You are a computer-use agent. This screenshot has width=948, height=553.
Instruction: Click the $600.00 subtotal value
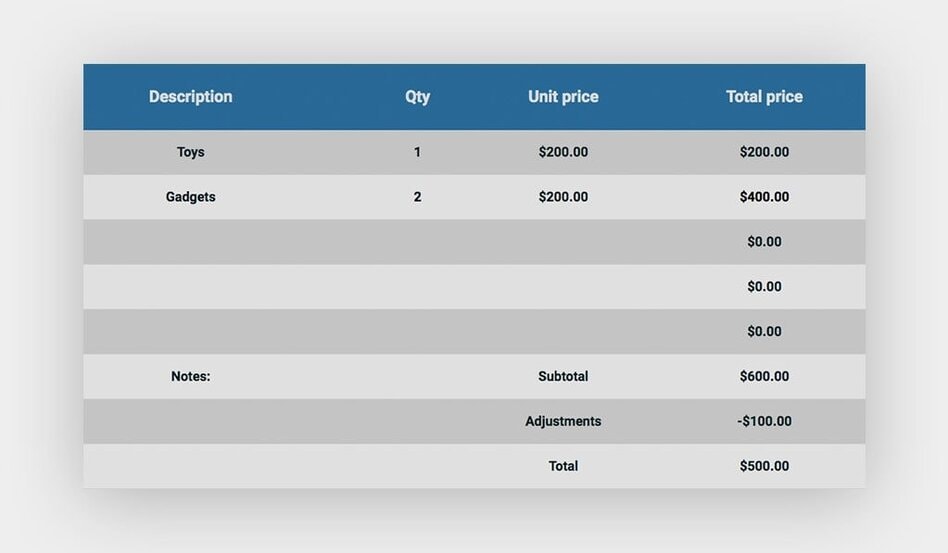coord(764,377)
